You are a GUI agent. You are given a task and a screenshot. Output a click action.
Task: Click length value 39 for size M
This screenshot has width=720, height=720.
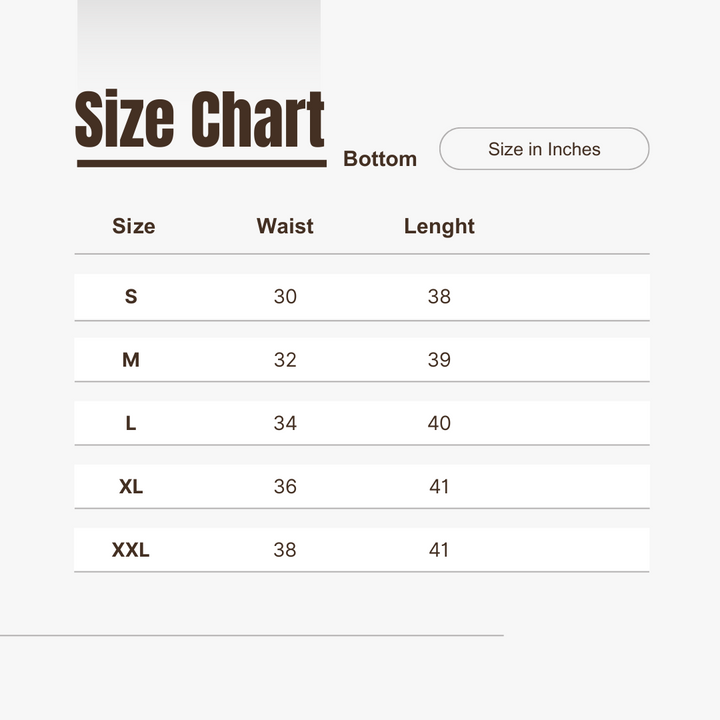pyautogui.click(x=439, y=360)
